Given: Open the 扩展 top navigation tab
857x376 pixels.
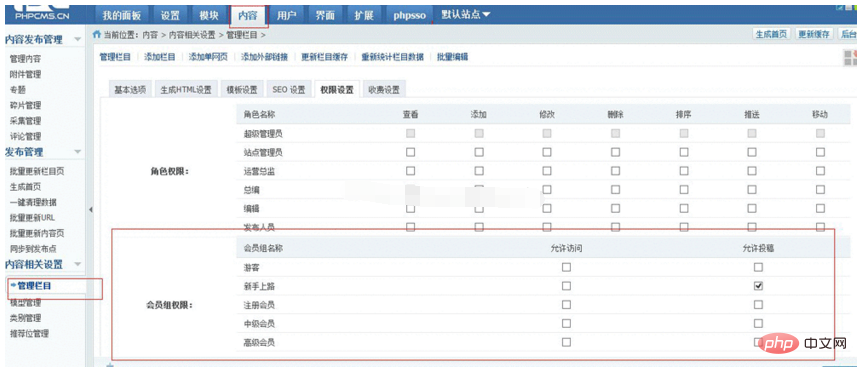Looking at the screenshot, I should (363, 15).
